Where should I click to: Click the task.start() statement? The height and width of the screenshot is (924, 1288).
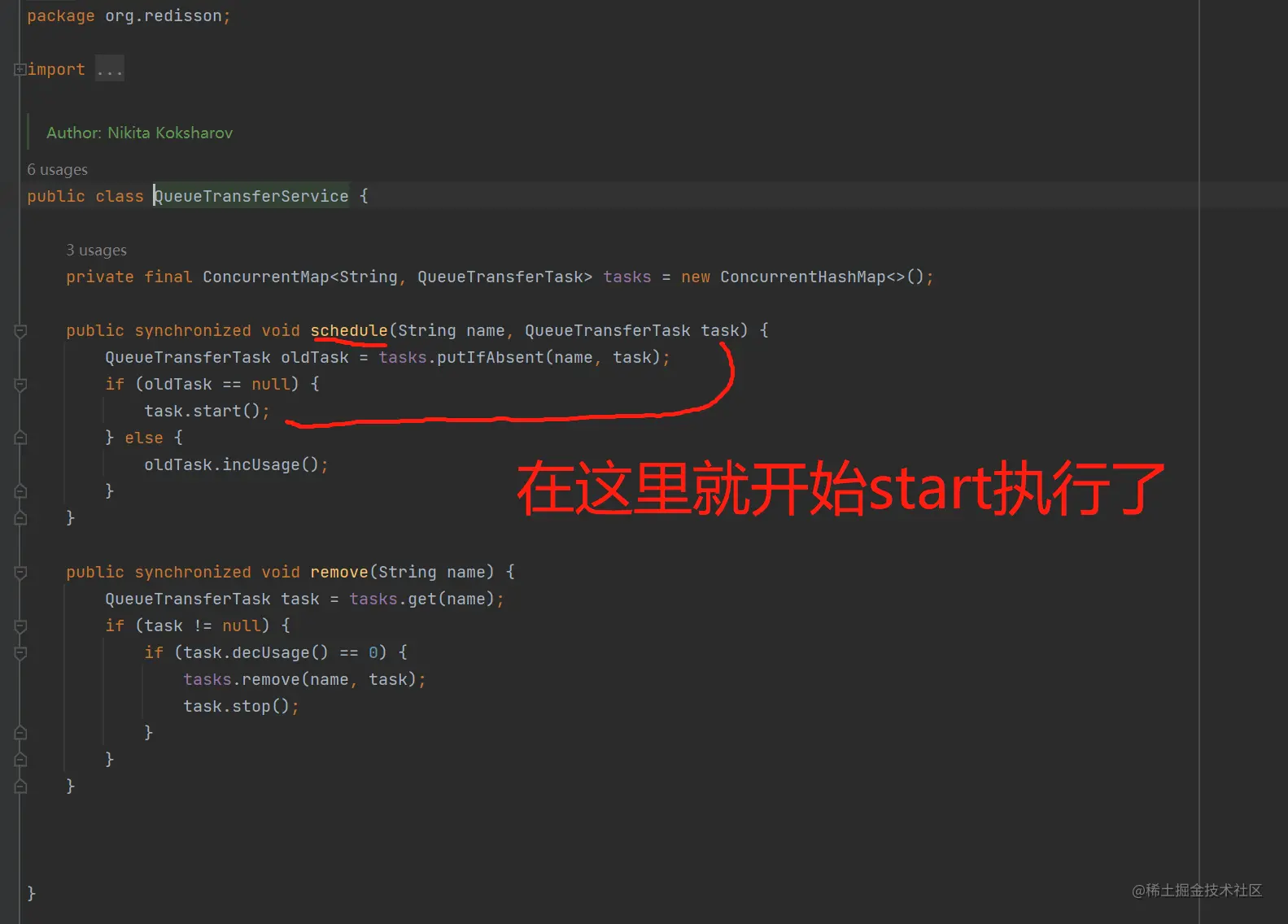point(207,411)
